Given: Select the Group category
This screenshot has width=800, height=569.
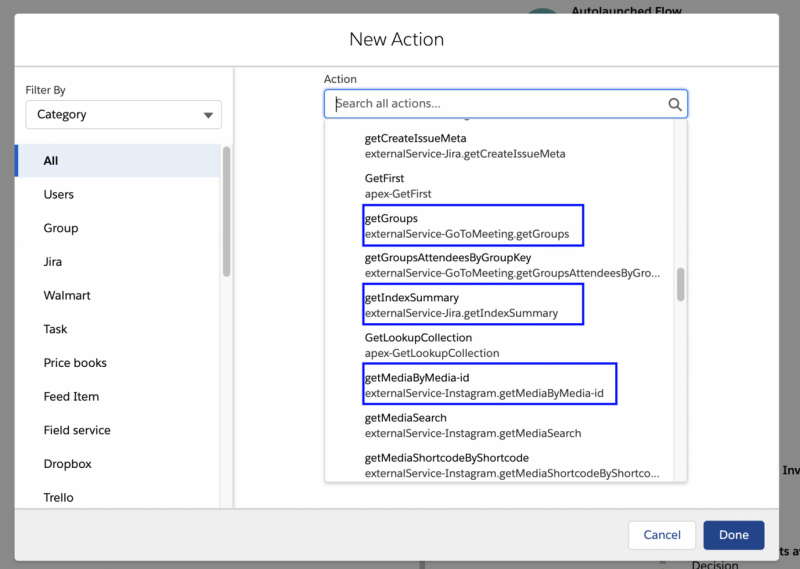Looking at the screenshot, I should click(118, 228).
